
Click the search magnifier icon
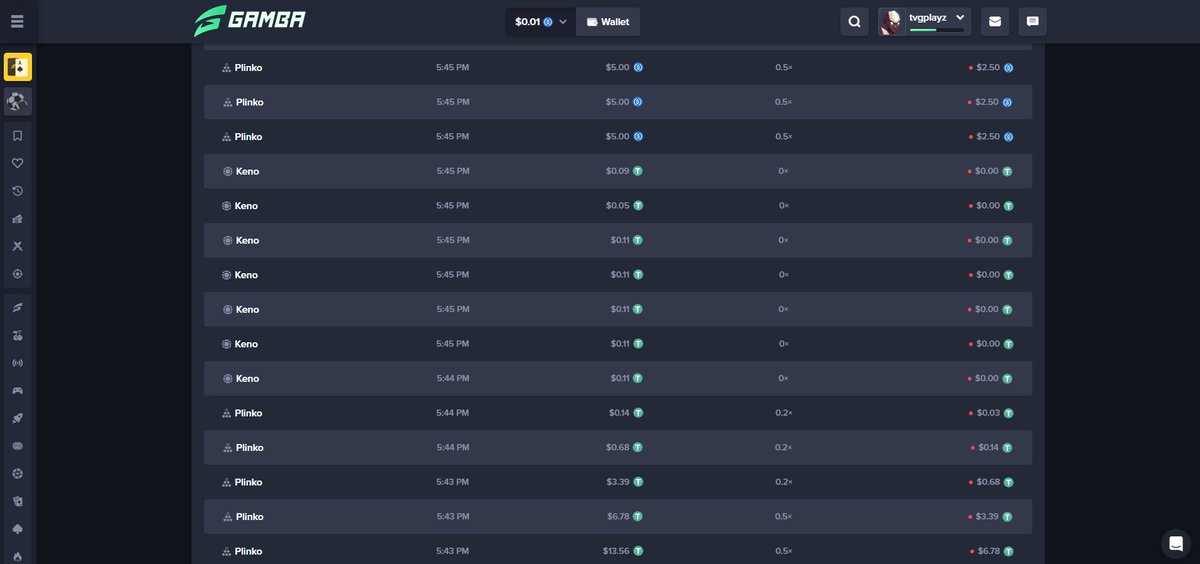pyautogui.click(x=854, y=21)
